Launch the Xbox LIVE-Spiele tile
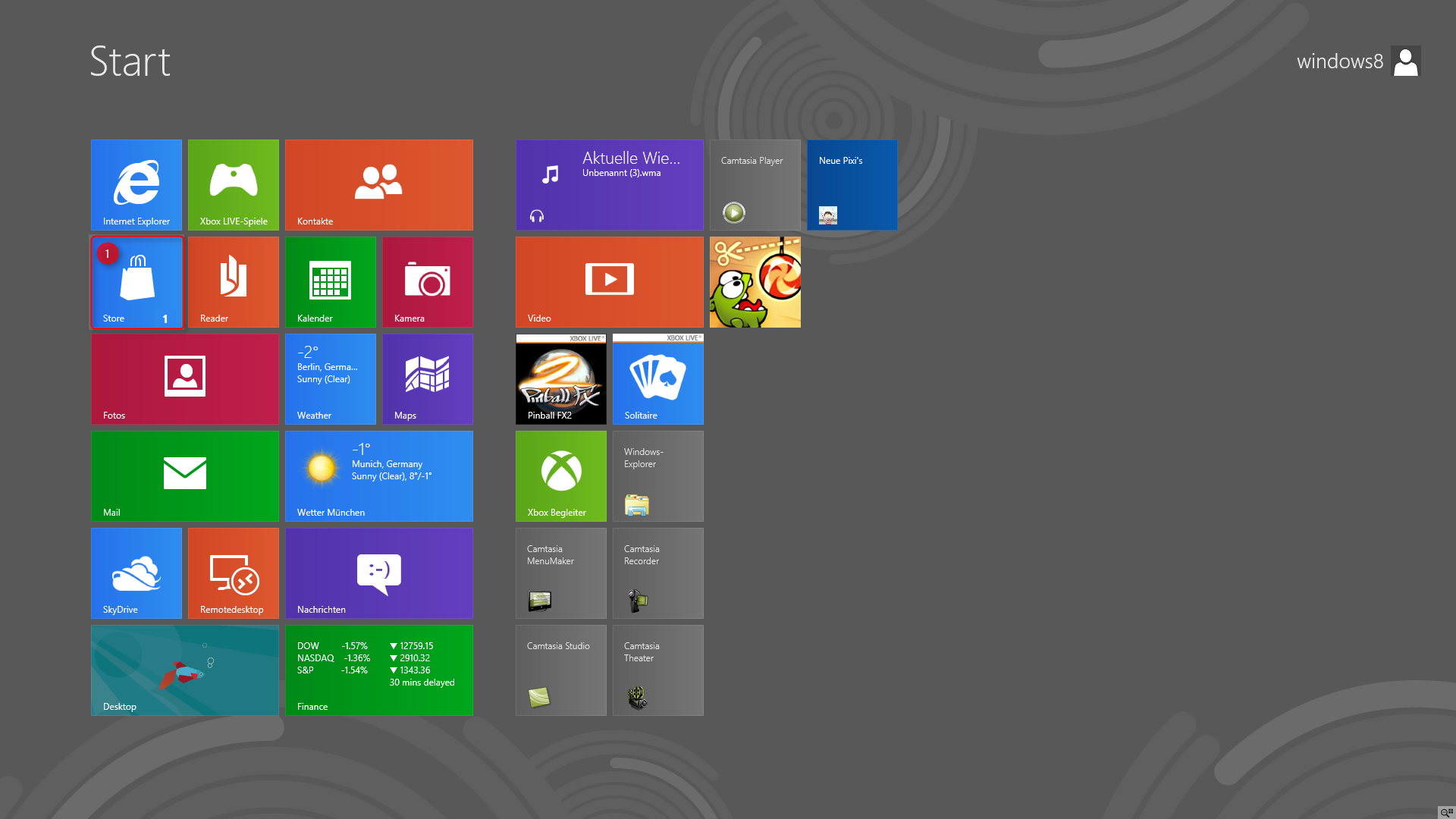The image size is (1456, 819). coord(234,185)
